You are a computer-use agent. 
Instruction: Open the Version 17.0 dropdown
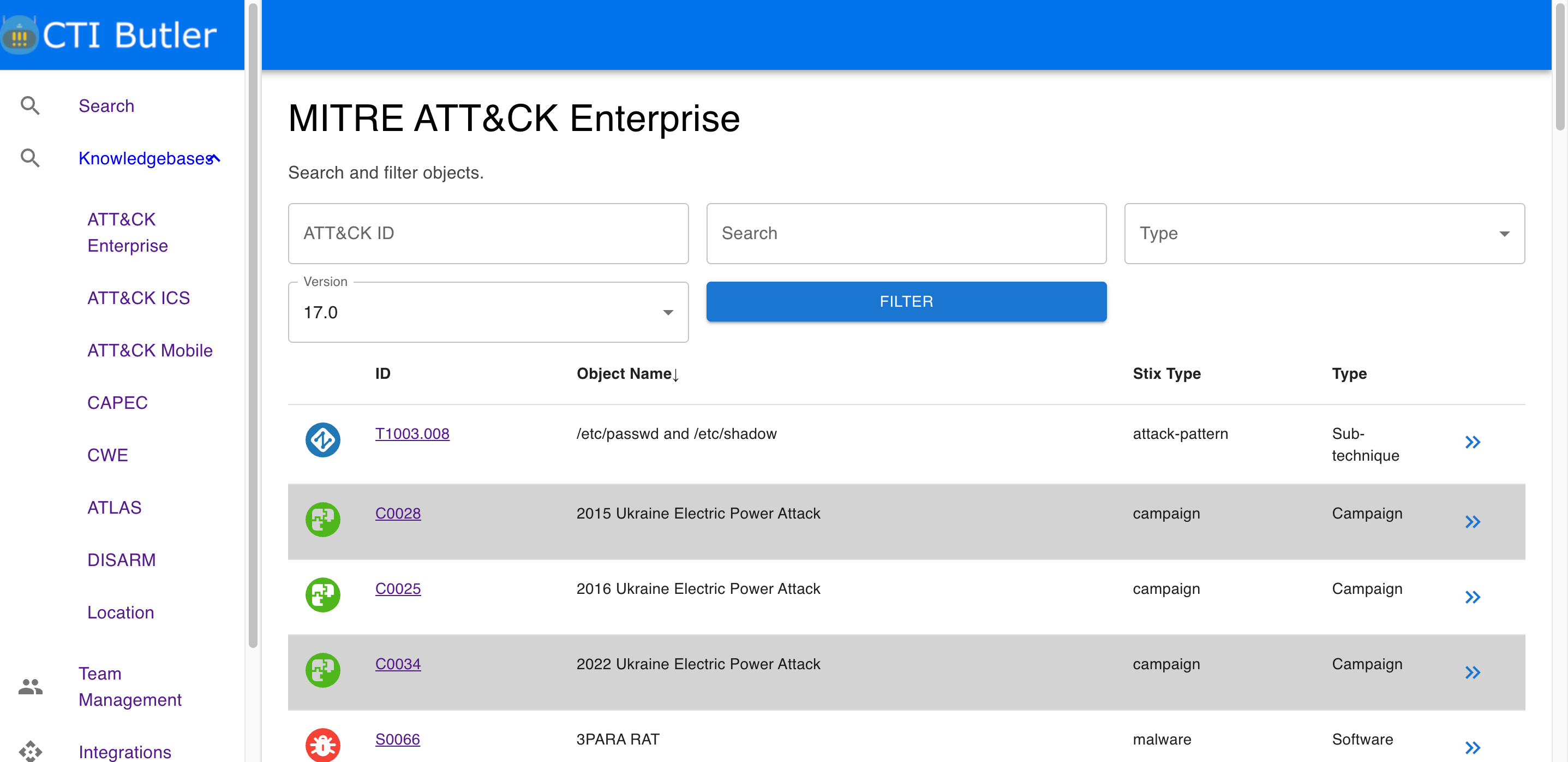[488, 312]
